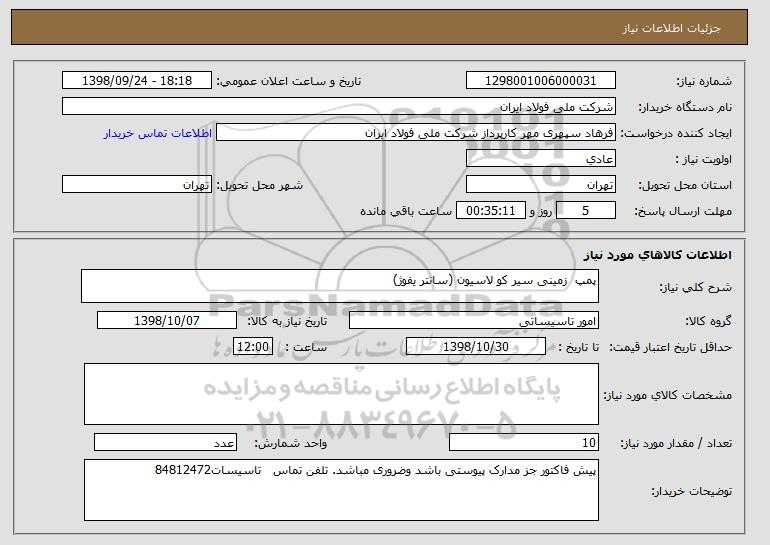This screenshot has width=770, height=545.
Task: Select the buyer name field شرکت ملی فولاد ایران
Action: click(x=339, y=107)
